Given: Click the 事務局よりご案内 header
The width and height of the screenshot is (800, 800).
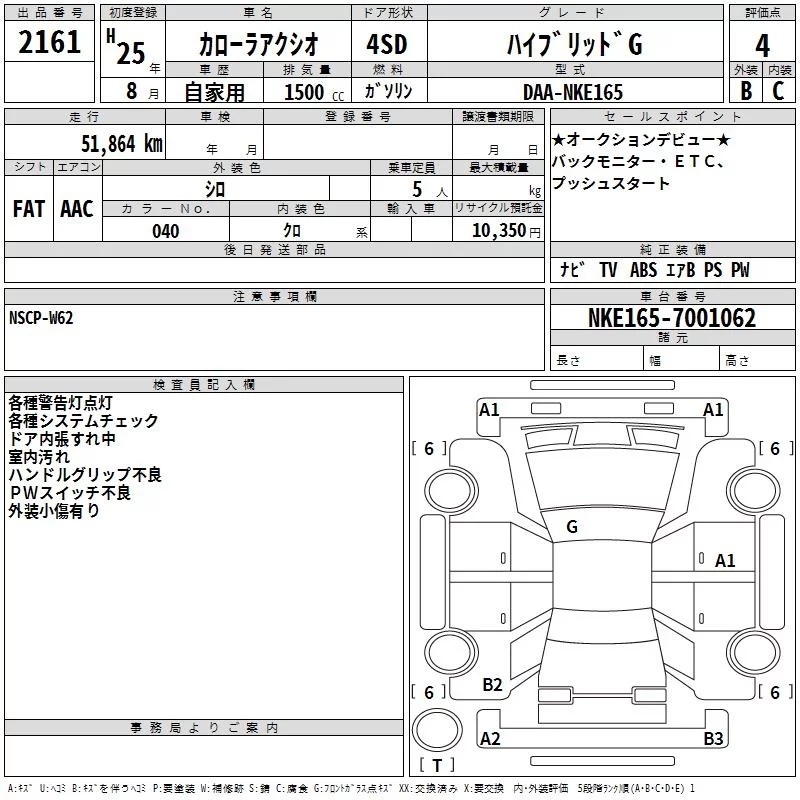Looking at the screenshot, I should coord(204,728).
